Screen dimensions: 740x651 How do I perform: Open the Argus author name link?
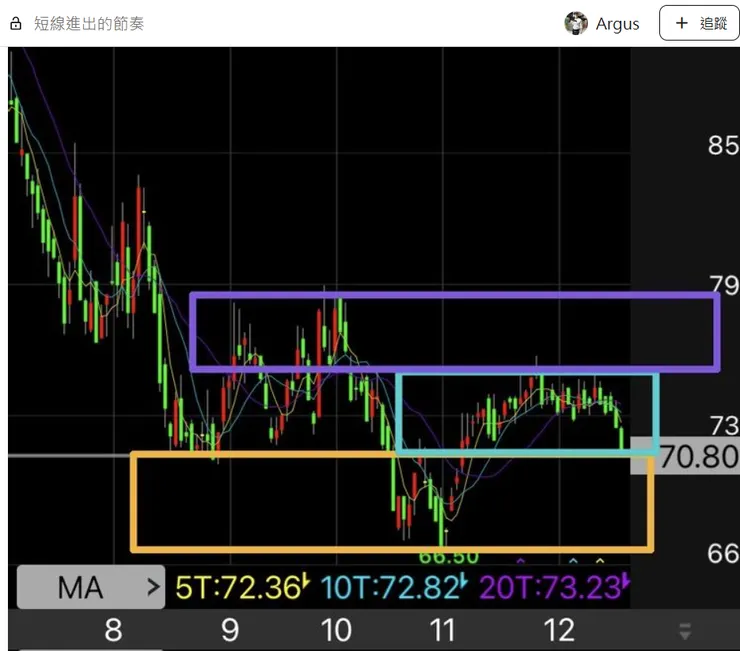617,24
